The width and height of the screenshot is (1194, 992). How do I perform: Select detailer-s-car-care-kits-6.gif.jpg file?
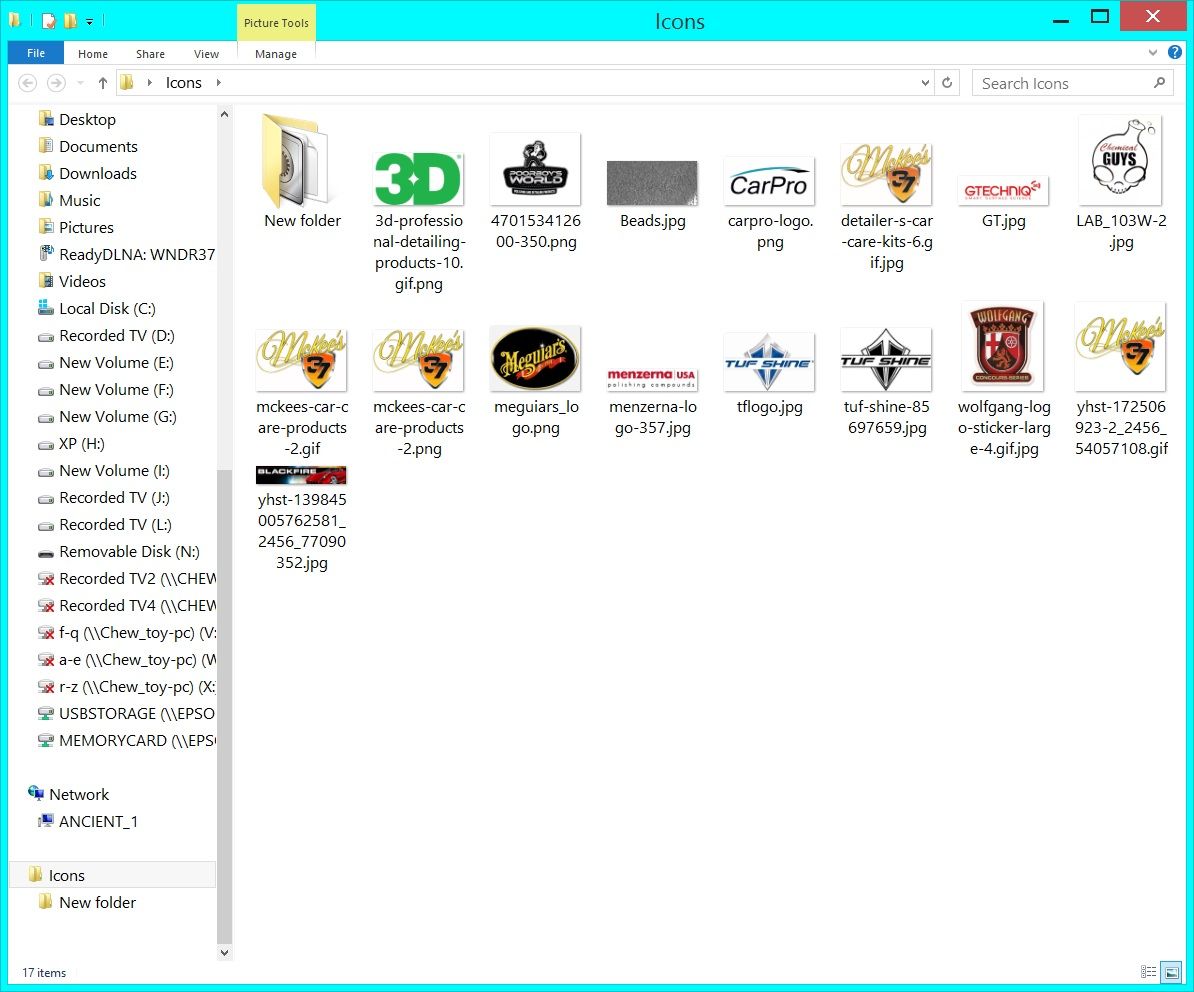[x=886, y=209]
